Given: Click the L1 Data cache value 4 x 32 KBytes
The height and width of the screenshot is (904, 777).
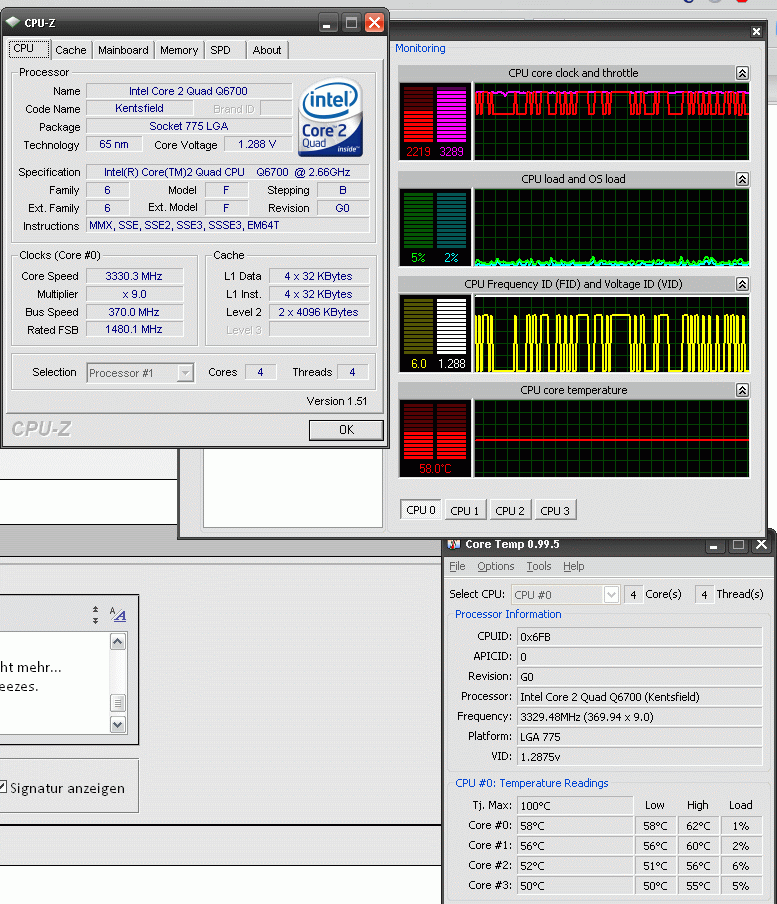Looking at the screenshot, I should (x=319, y=276).
